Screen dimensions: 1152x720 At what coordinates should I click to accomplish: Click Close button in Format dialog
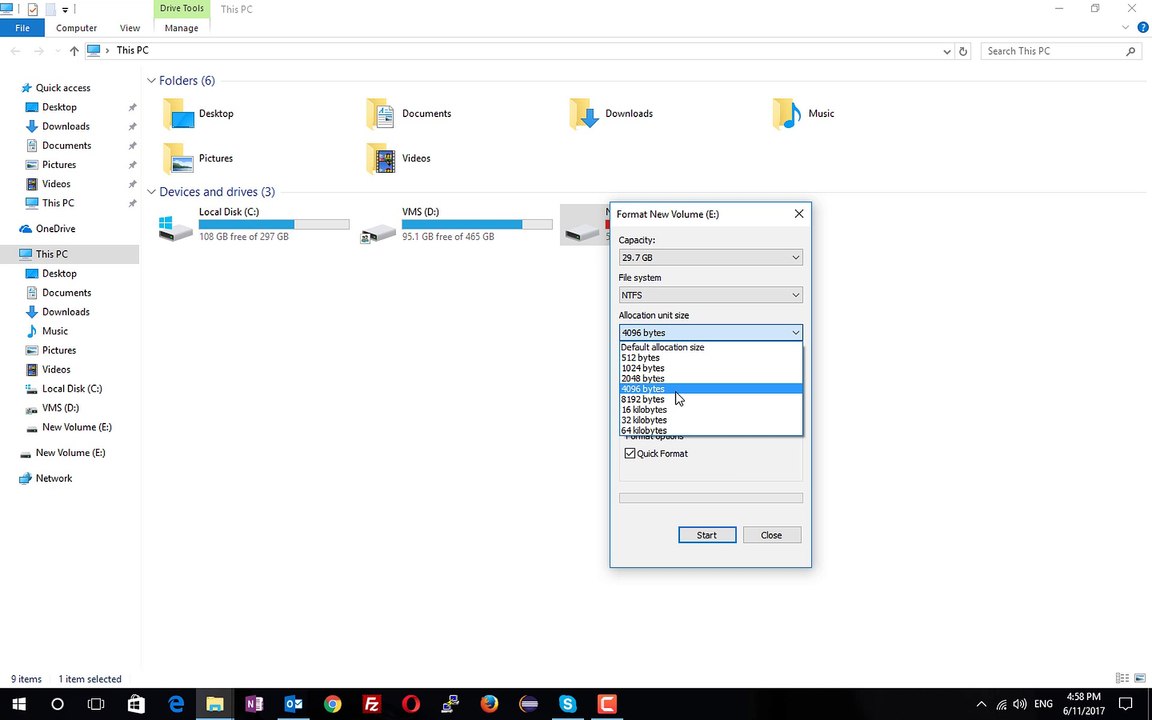pyautogui.click(x=771, y=535)
